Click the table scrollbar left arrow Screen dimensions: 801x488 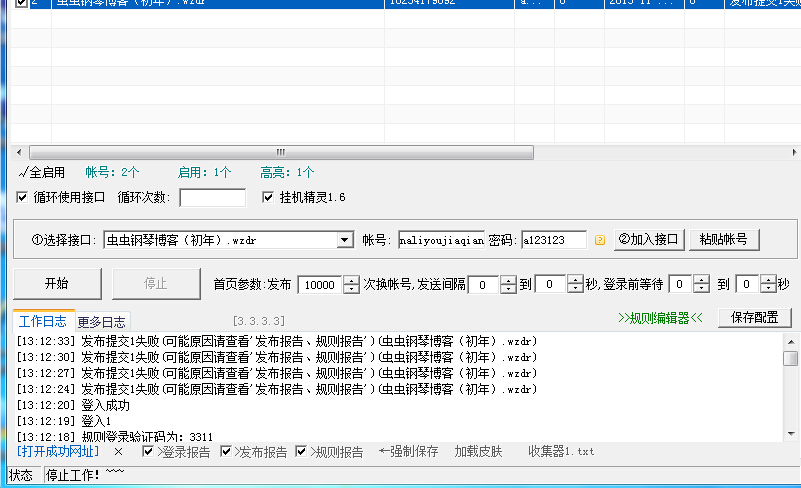pos(21,152)
